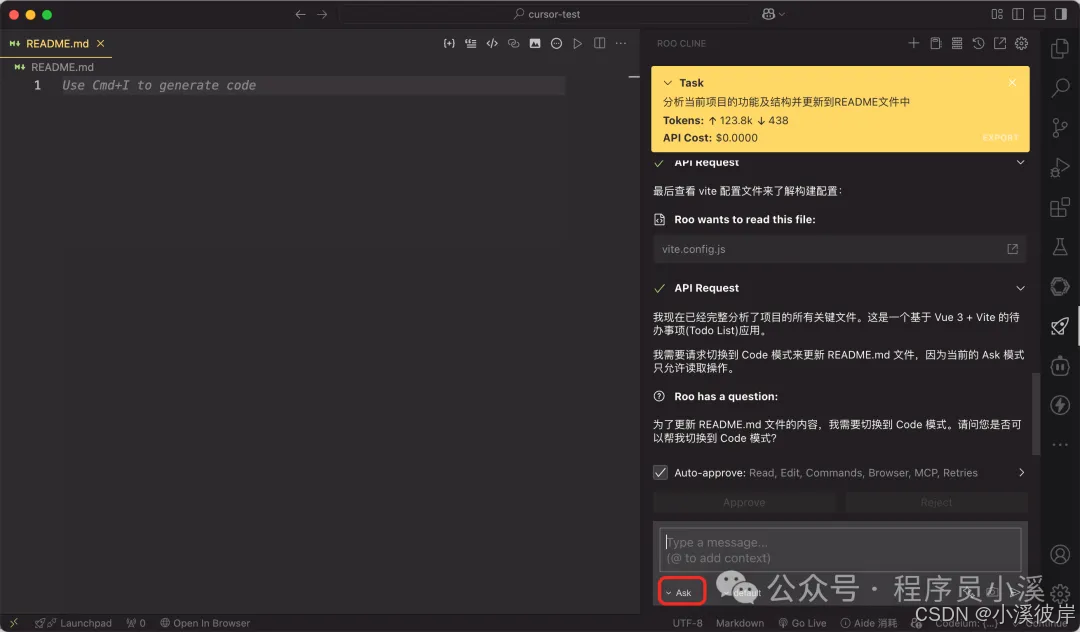Open the customize layout icon
This screenshot has width=1080, height=632.
pyautogui.click(x=997, y=14)
